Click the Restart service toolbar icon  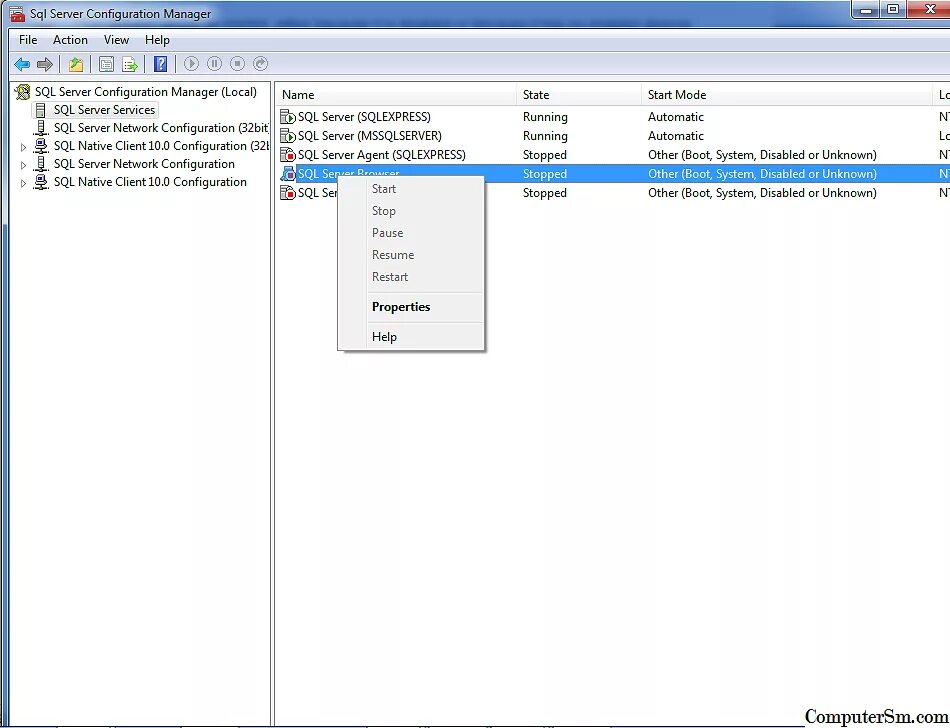261,64
